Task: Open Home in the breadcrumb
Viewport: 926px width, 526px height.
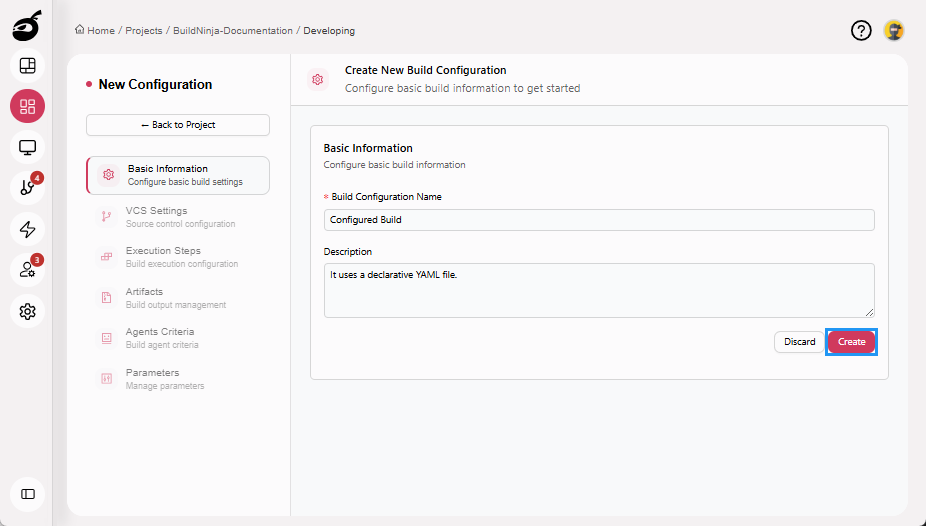Action: [101, 31]
